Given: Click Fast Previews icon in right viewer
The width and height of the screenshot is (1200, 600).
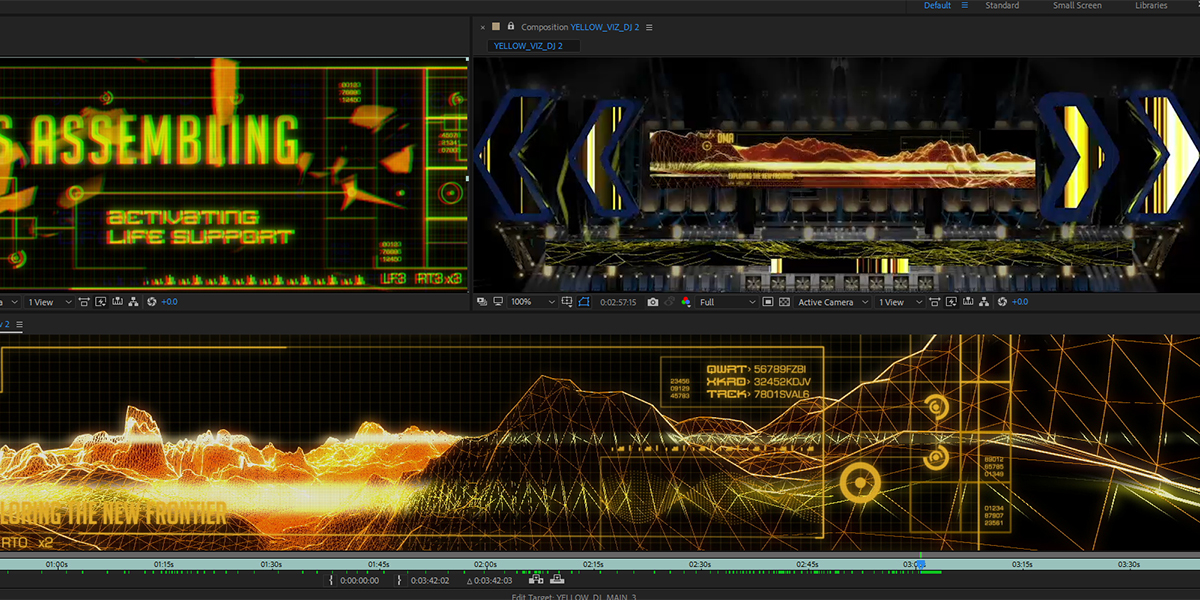Looking at the screenshot, I should (950, 302).
